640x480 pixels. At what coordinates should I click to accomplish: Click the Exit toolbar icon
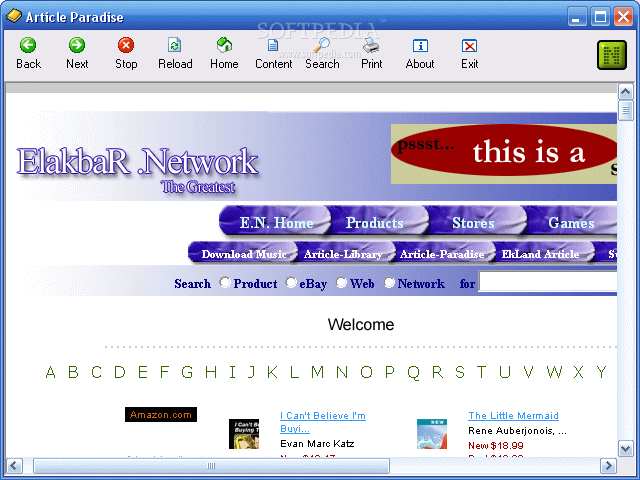469,46
